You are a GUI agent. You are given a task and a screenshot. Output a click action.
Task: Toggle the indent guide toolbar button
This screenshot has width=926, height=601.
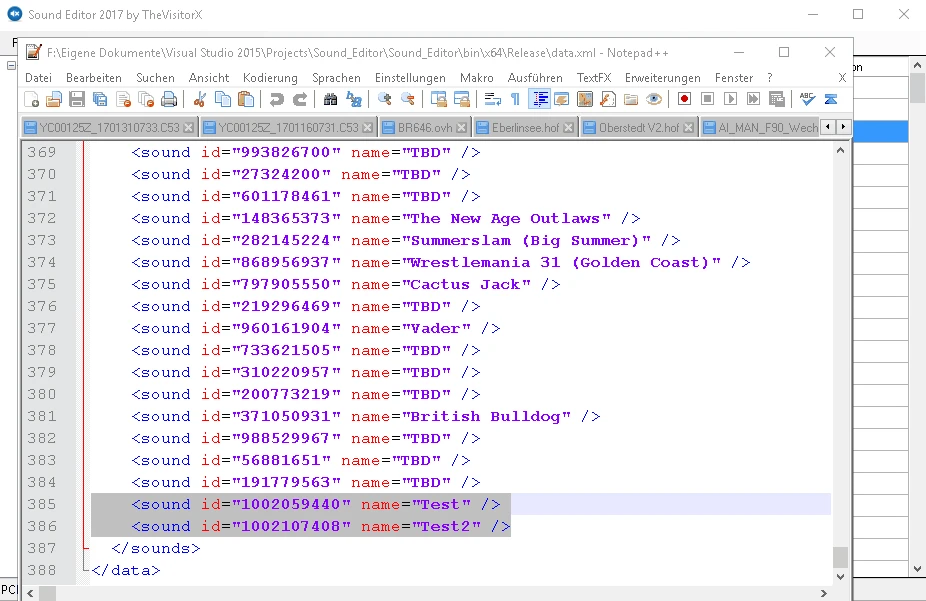[x=540, y=99]
